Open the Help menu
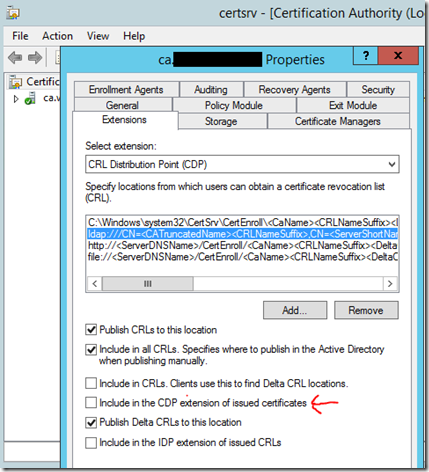The height and width of the screenshot is (472, 429). coord(134,36)
